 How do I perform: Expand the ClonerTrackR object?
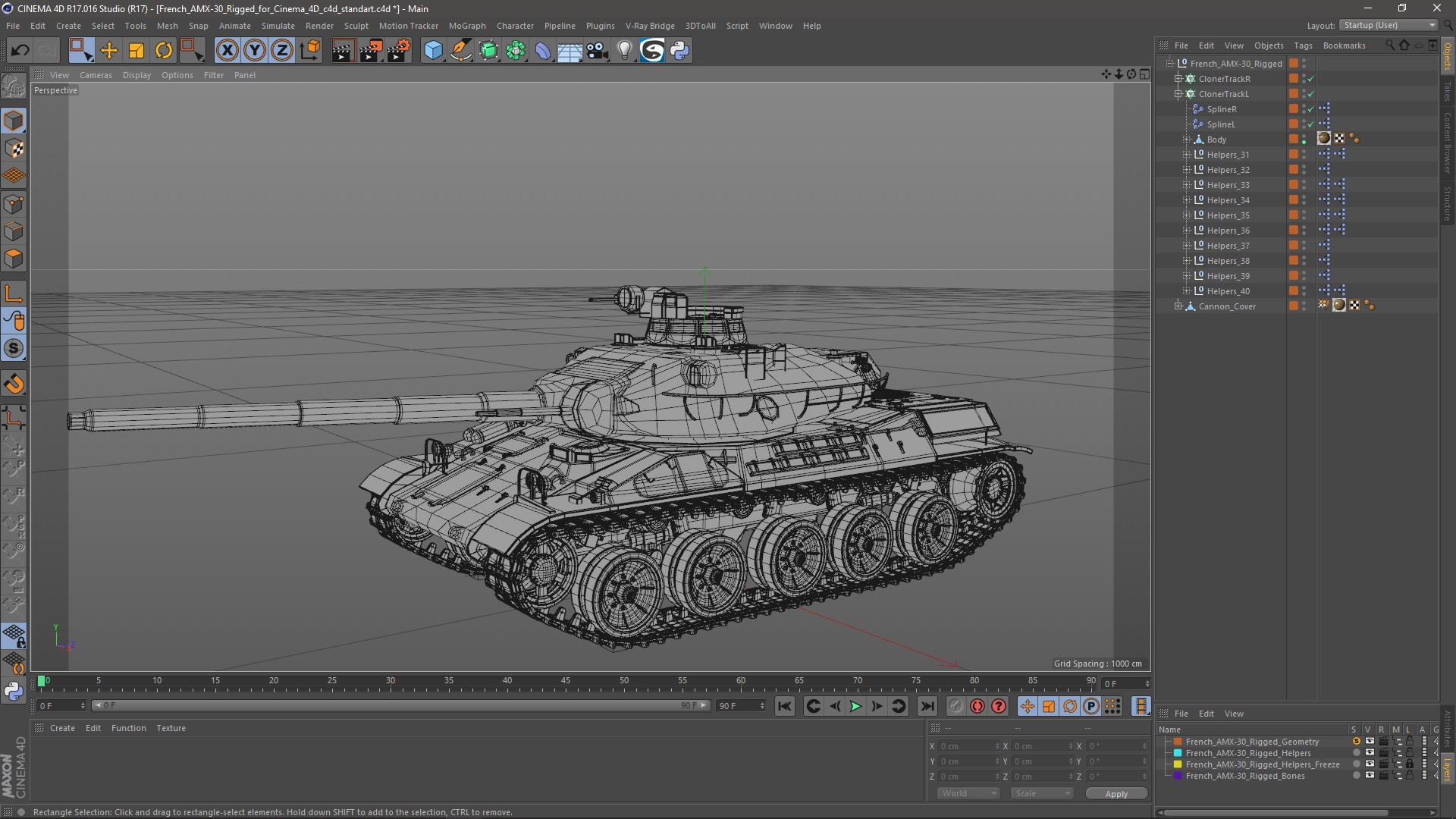[1178, 79]
